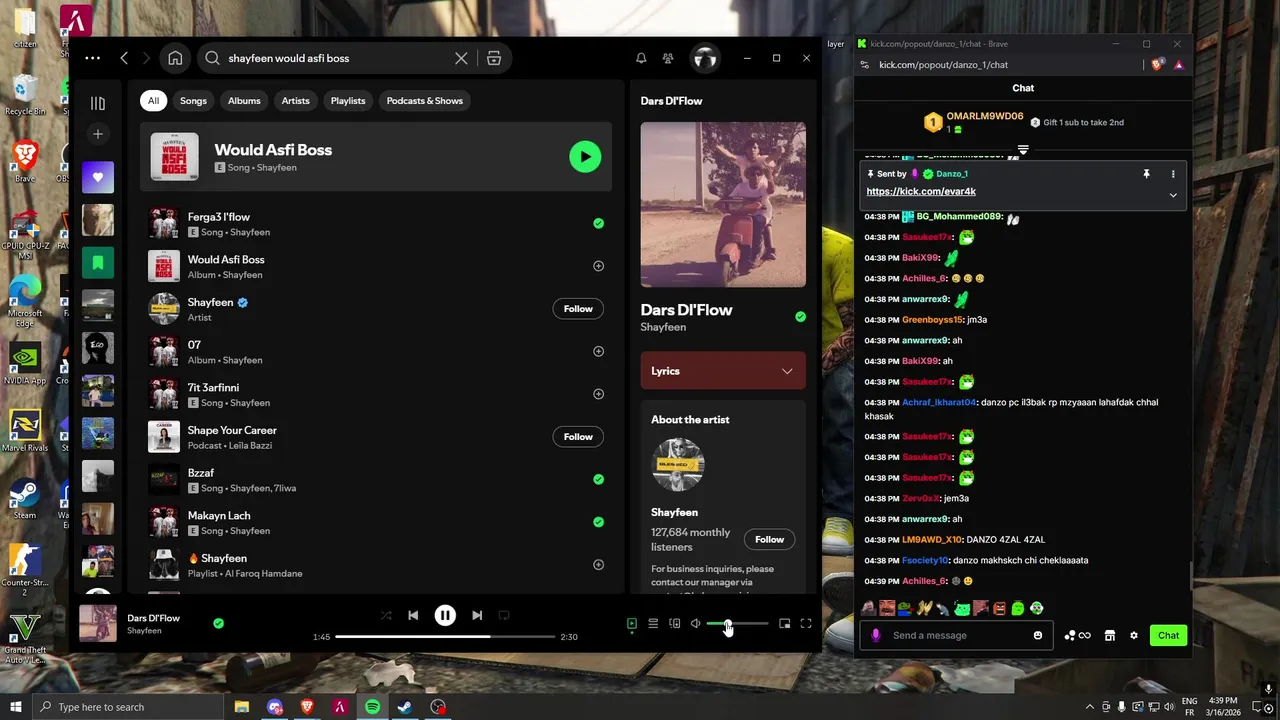
Task: Unpin the pinned Kick chat message
Action: 1146,174
